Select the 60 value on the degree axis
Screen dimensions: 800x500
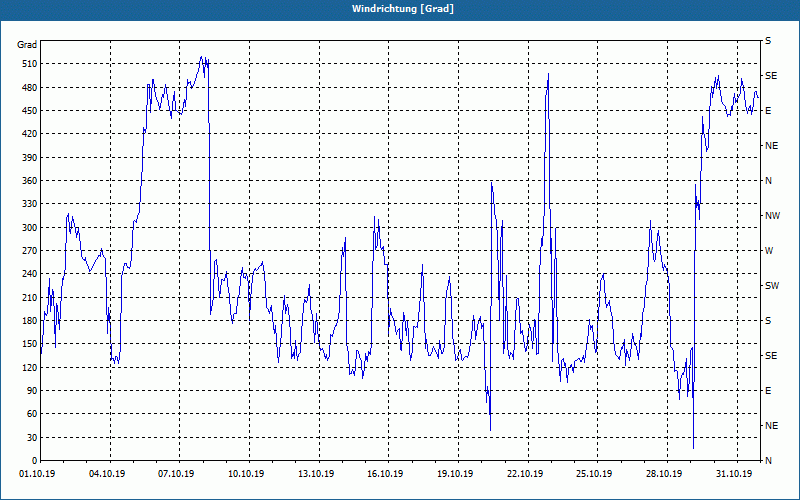[x=32, y=414]
